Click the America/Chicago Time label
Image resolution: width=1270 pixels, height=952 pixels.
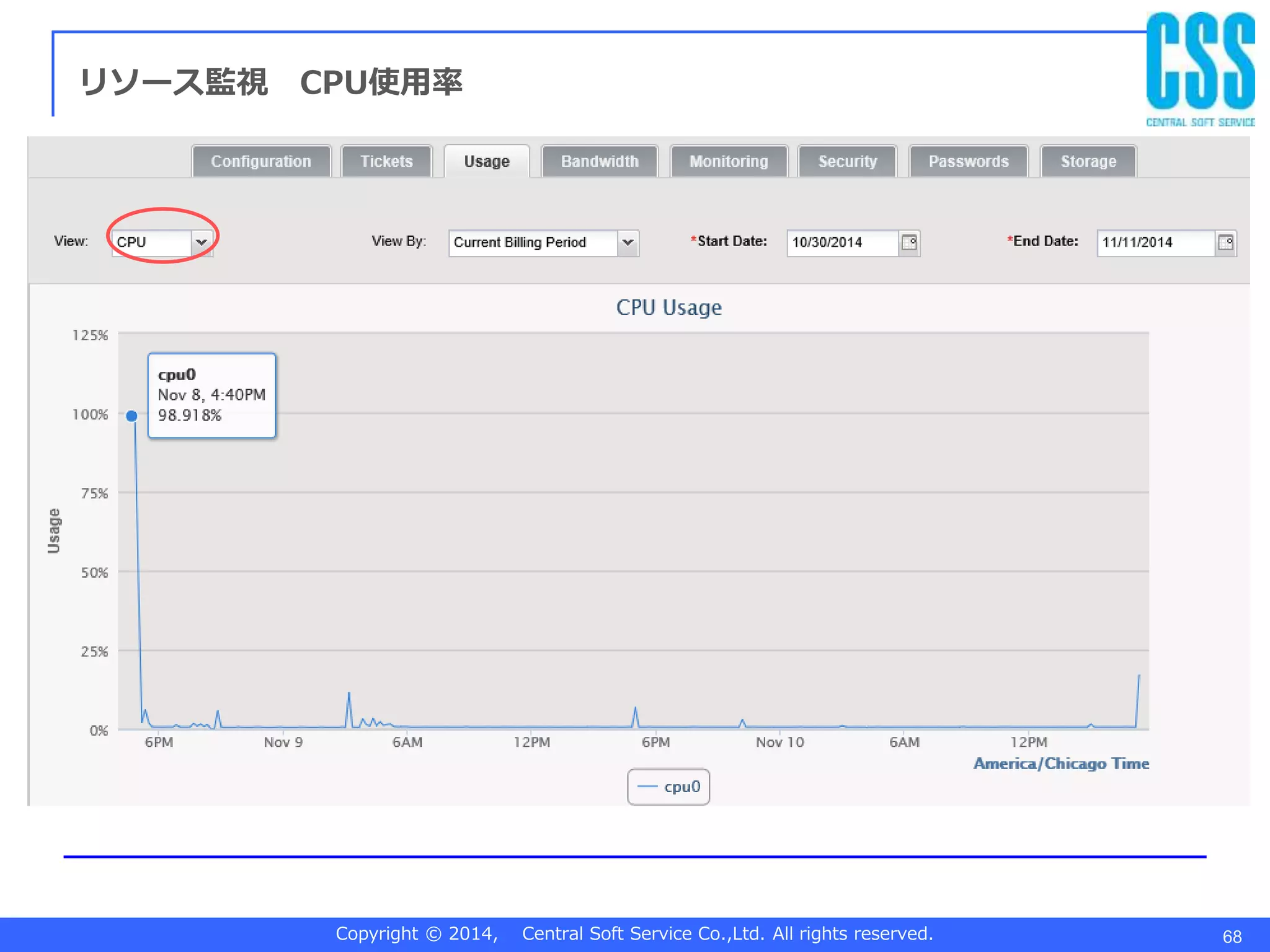[x=1061, y=764]
